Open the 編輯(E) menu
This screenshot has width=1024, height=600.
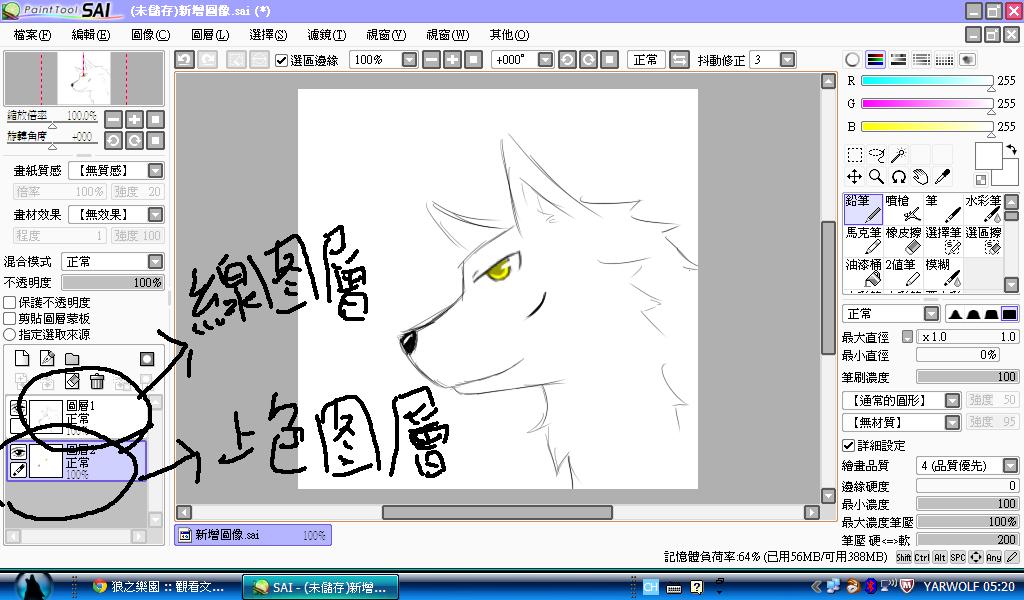coord(91,35)
